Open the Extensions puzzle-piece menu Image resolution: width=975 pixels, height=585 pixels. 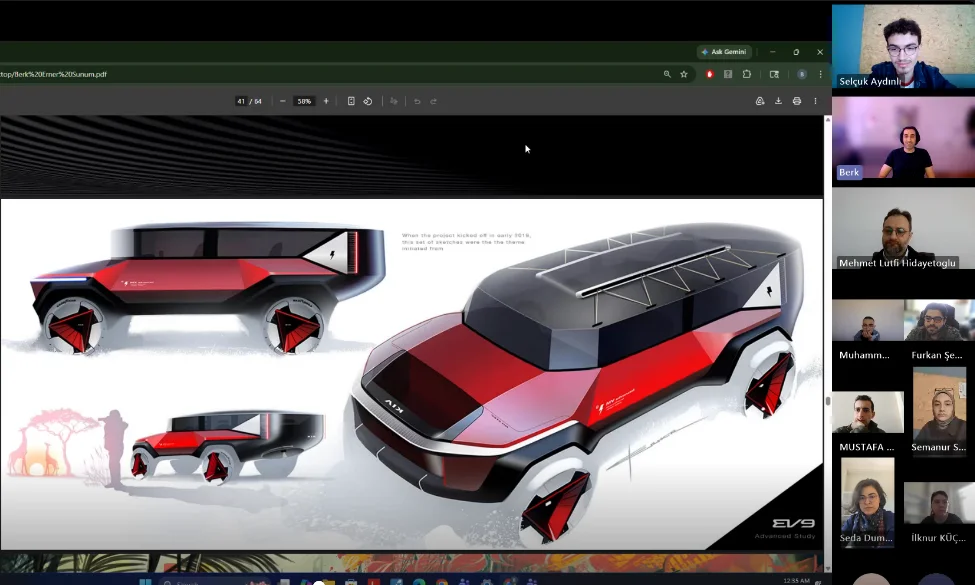point(747,74)
